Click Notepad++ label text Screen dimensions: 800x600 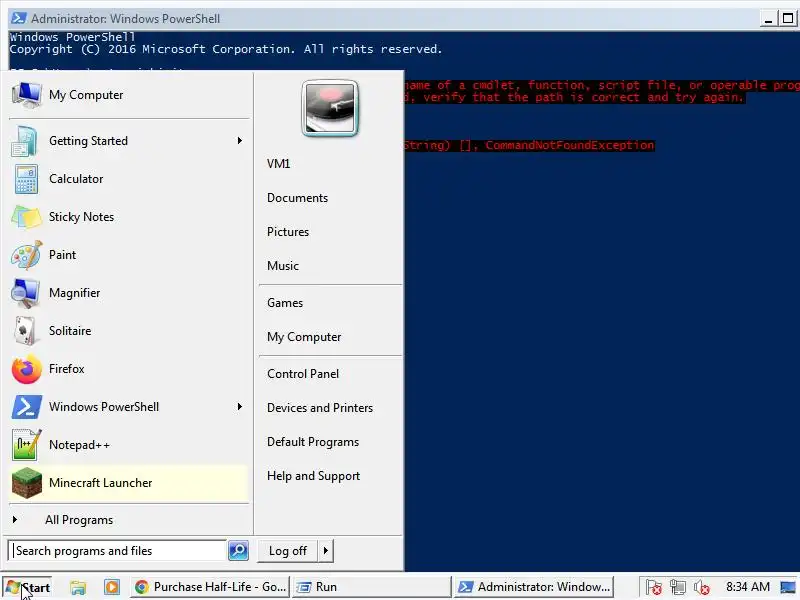click(79, 445)
